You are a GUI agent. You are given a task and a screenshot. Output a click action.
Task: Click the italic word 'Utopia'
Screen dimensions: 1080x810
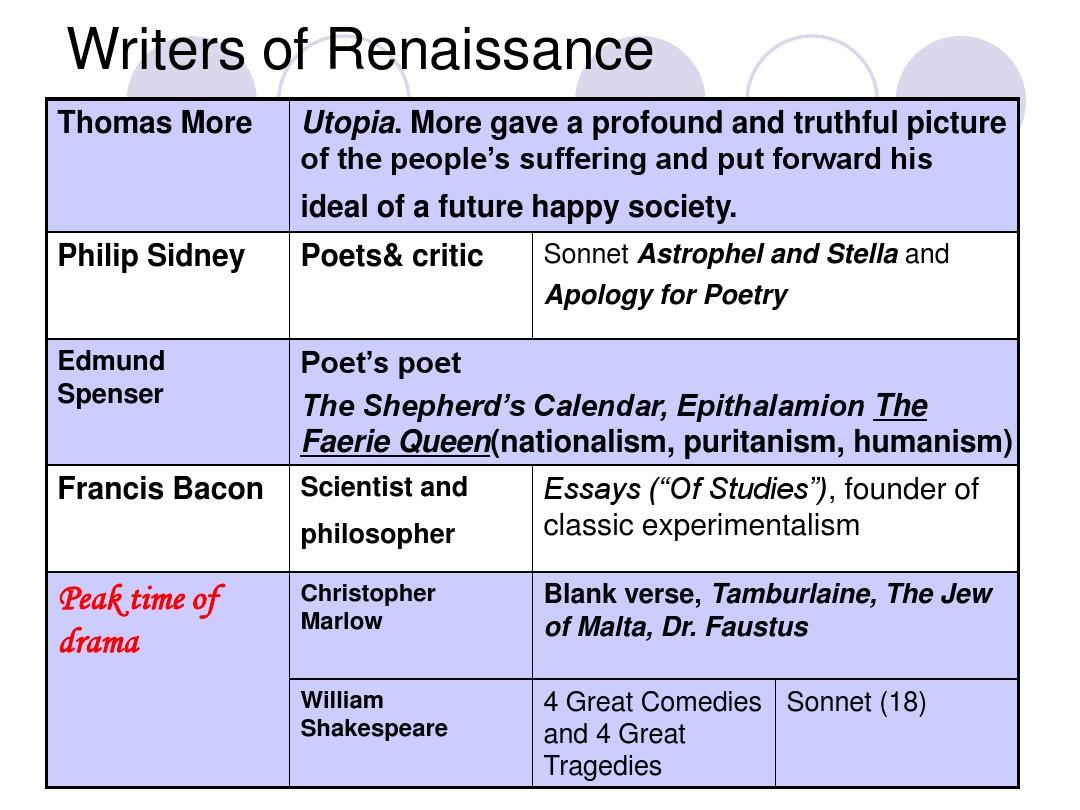tap(348, 123)
